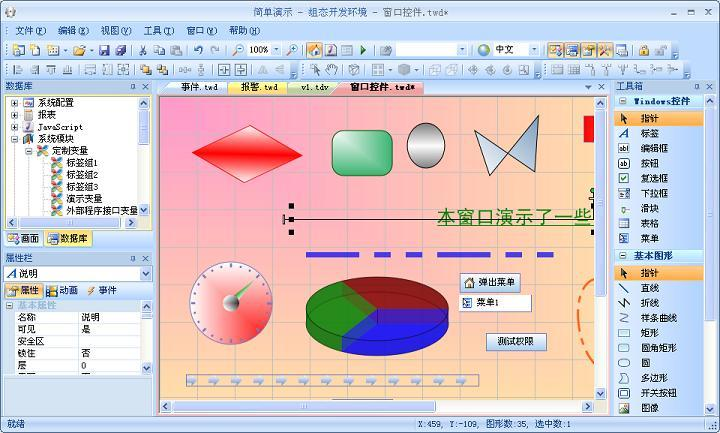Open the 说明 object selector dropdown
The height and width of the screenshot is (433, 720).
pos(146,274)
